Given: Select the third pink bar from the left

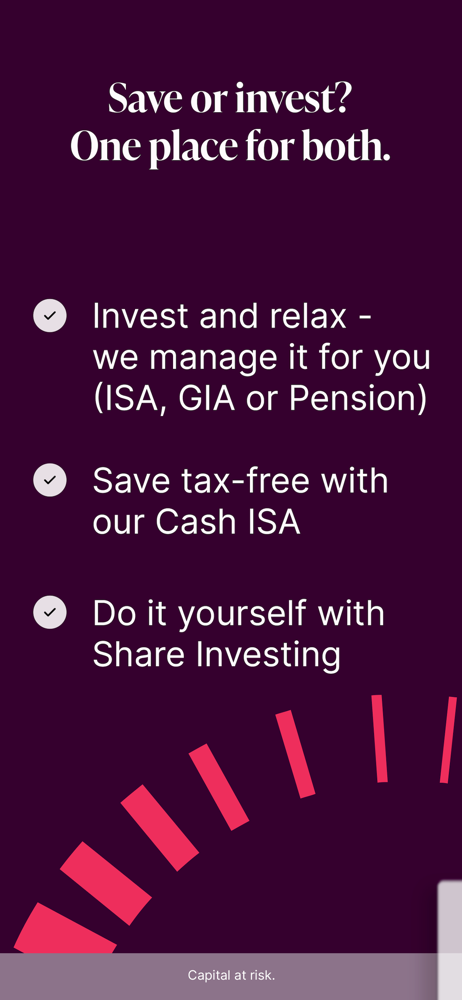Looking at the screenshot, I should click(x=160, y=828).
